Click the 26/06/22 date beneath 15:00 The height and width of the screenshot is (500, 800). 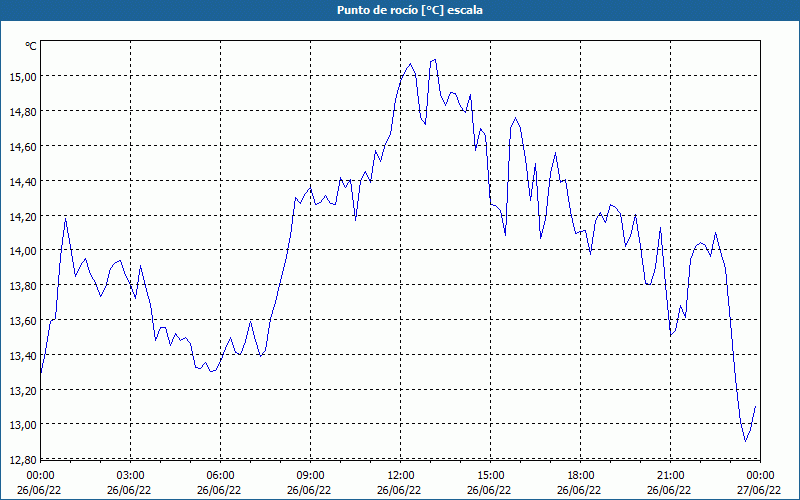[489, 490]
